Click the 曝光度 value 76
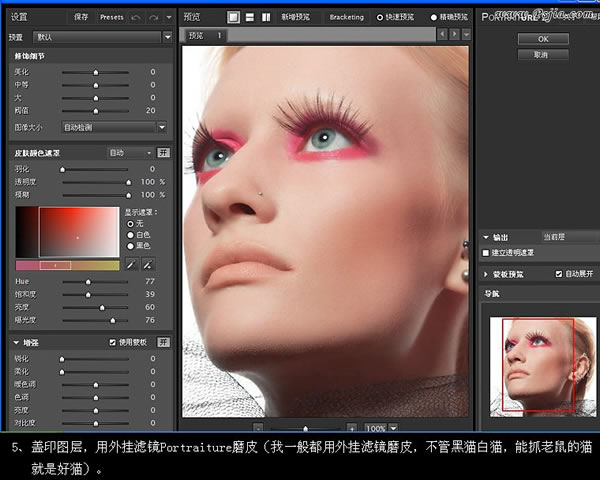This screenshot has width=600, height=480. coord(150,320)
